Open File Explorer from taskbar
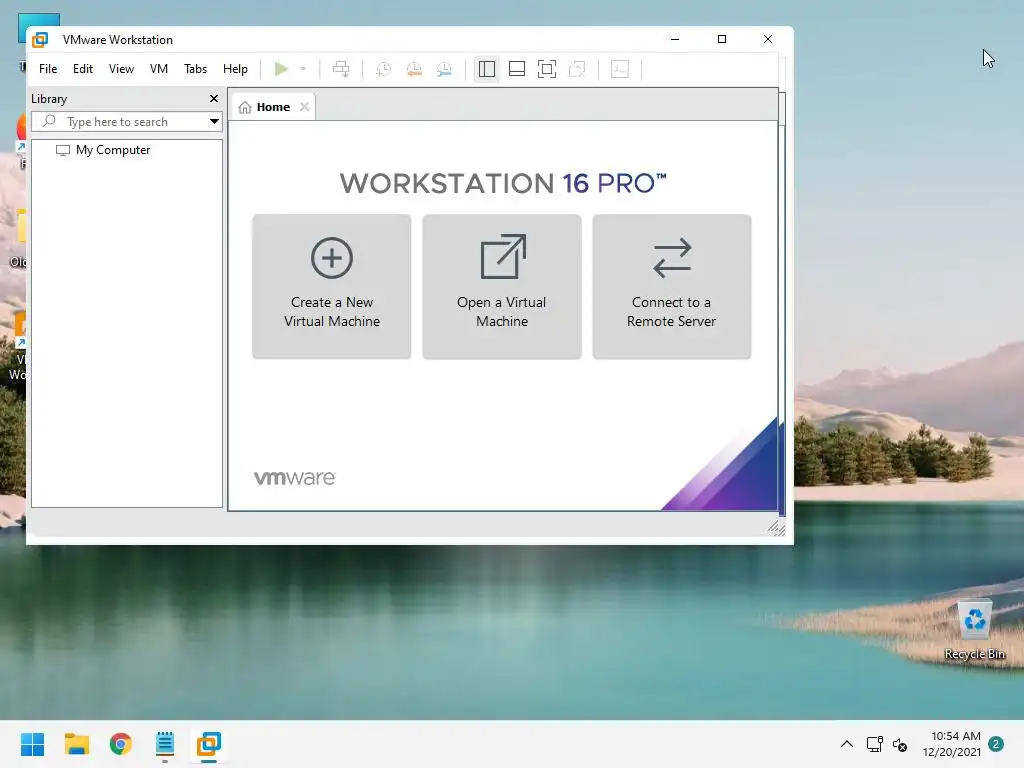1024x768 pixels. coord(76,744)
